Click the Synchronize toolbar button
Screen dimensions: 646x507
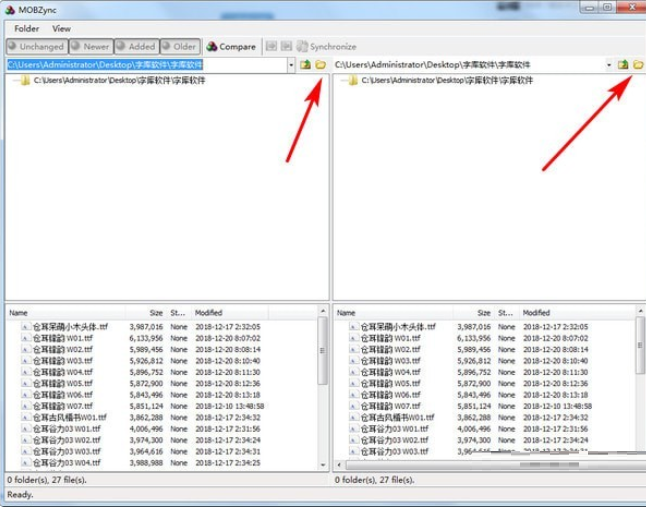[325, 46]
